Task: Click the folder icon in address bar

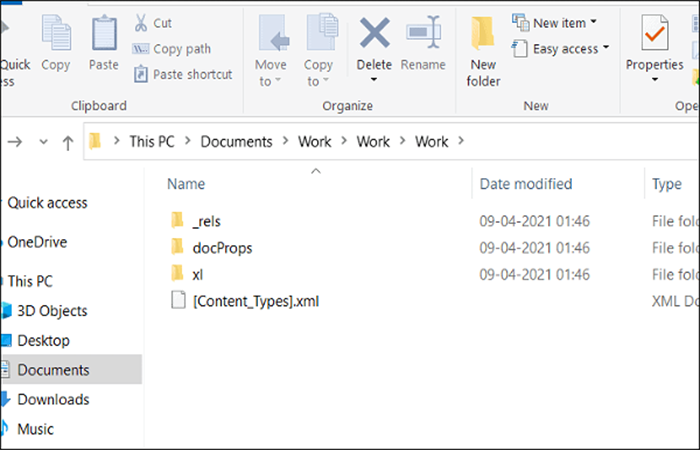Action: [95, 141]
